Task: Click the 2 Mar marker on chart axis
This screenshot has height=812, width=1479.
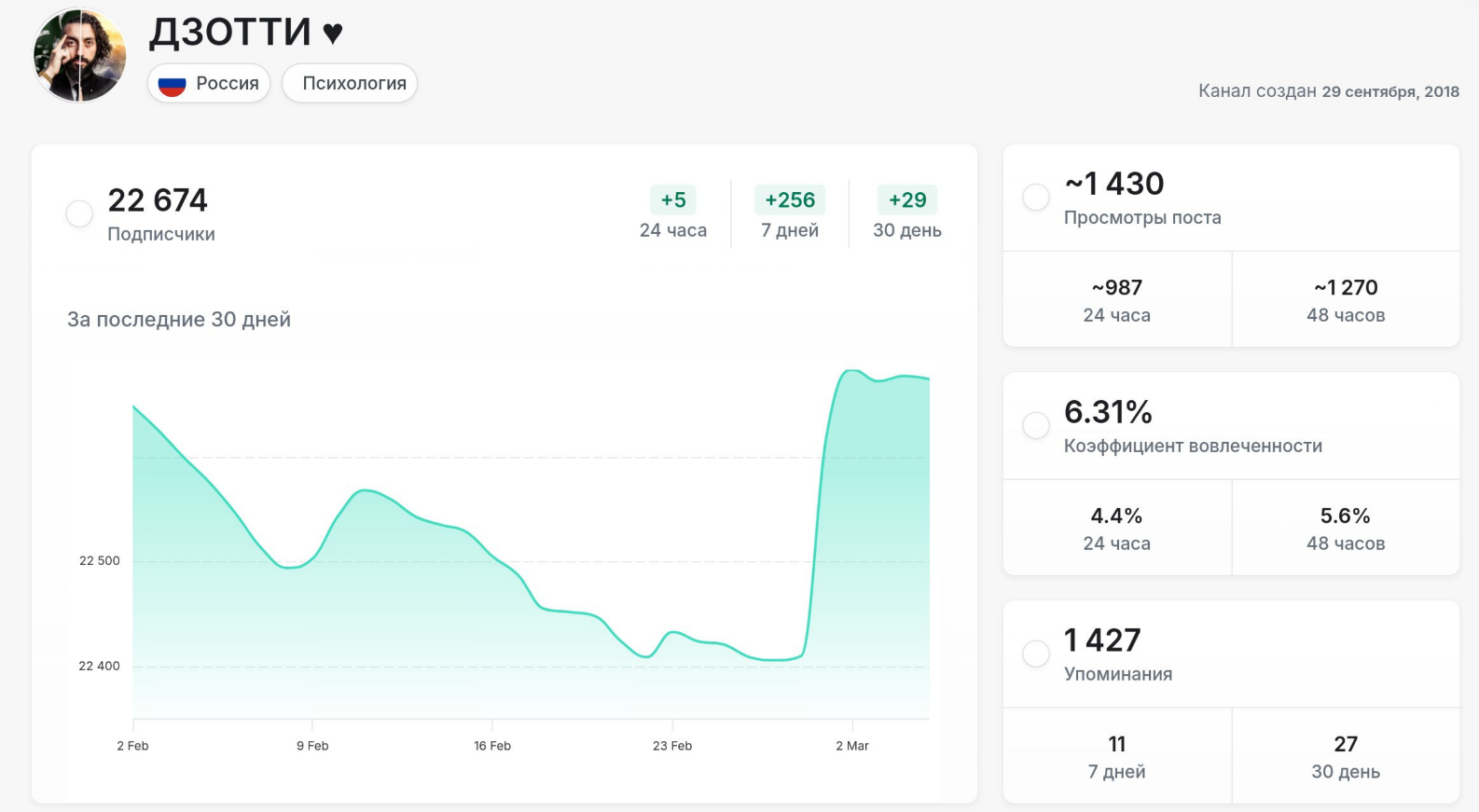Action: tap(851, 745)
